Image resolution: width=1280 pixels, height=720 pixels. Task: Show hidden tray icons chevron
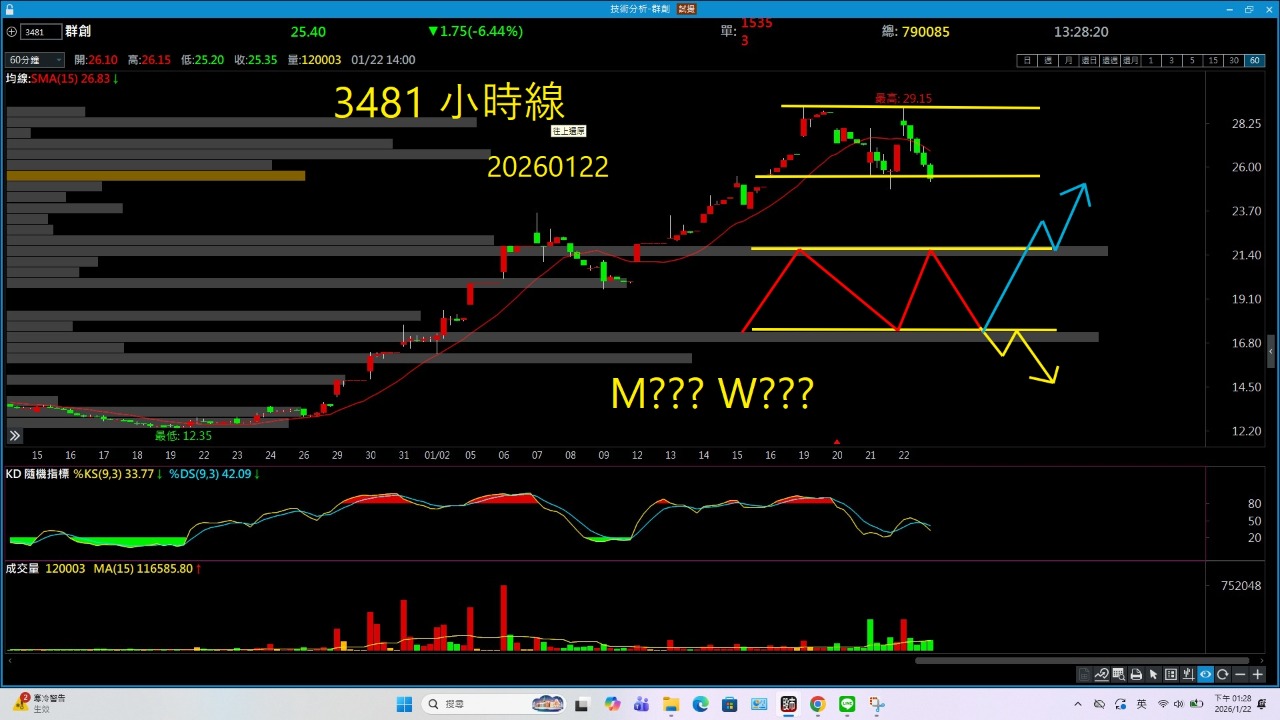click(x=1078, y=704)
